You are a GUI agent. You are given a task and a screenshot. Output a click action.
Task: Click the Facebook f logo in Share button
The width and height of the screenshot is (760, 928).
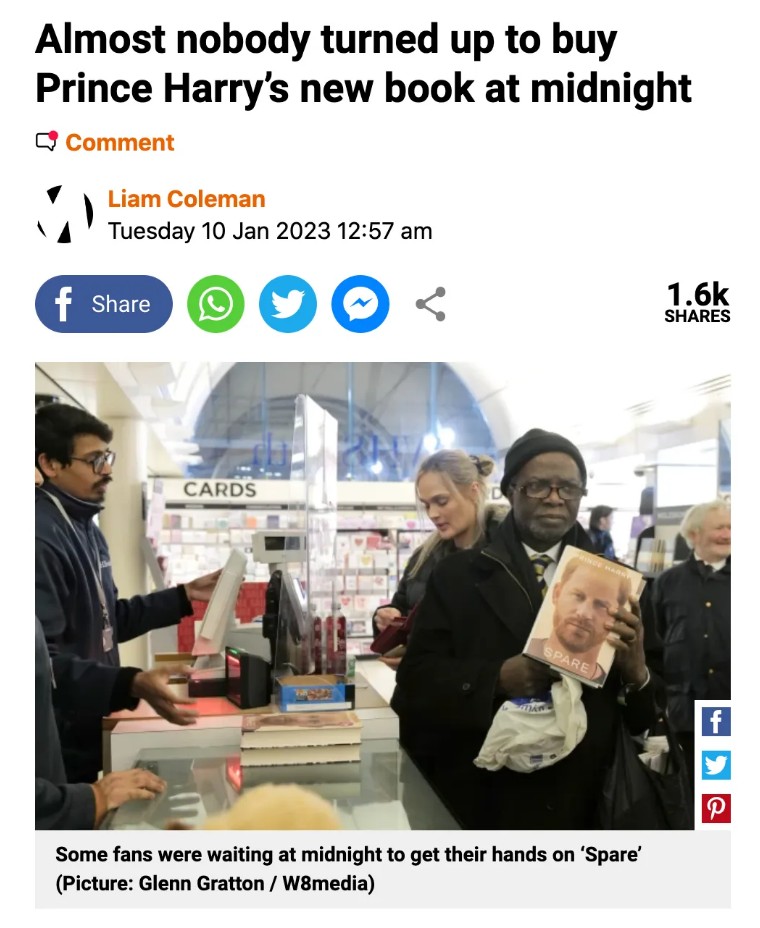coord(63,304)
